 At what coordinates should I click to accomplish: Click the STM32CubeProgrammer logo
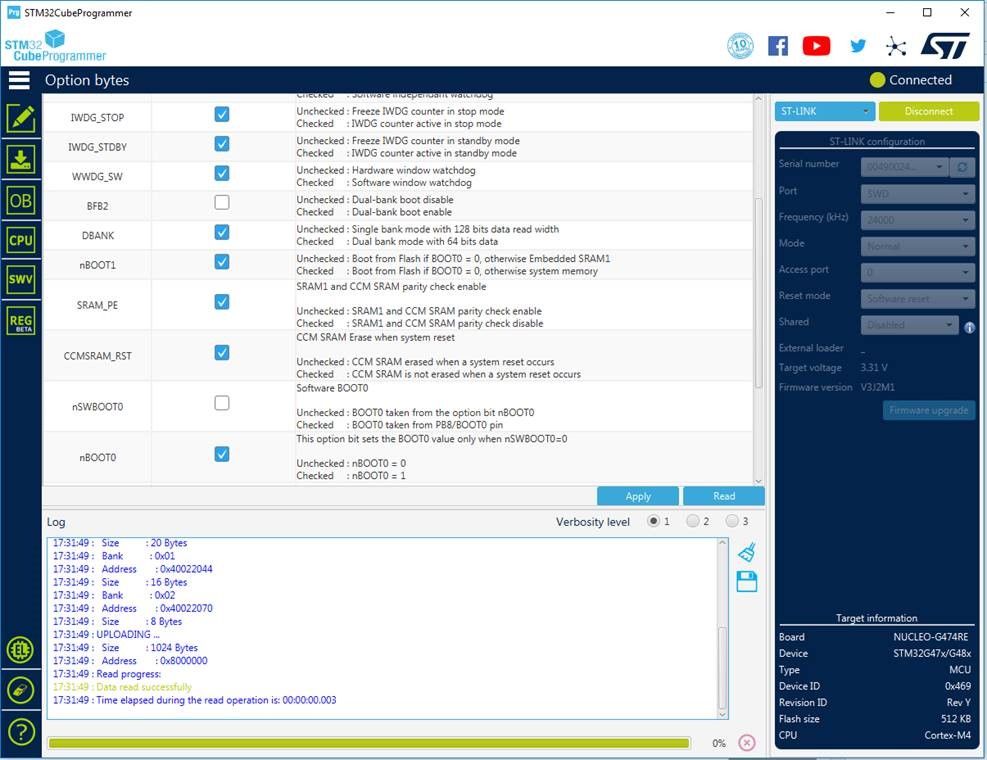tap(55, 46)
